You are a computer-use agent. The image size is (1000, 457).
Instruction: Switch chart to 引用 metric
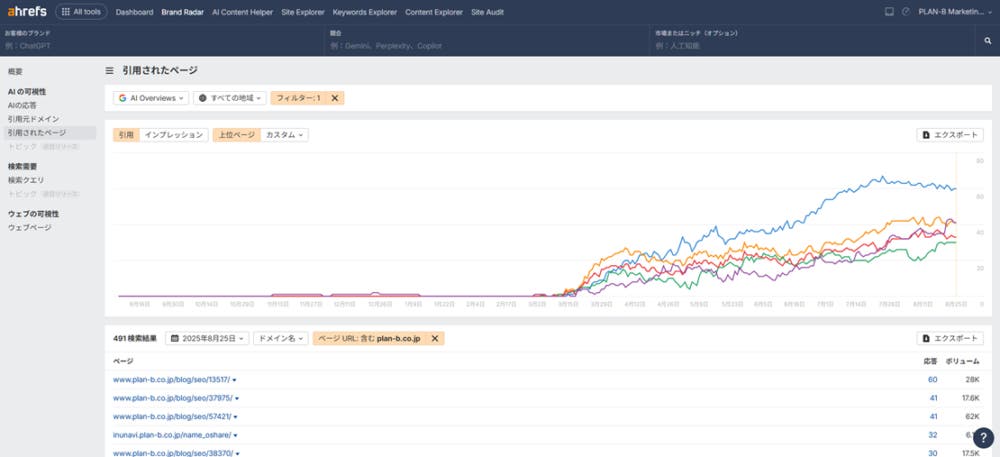pyautogui.click(x=125, y=135)
